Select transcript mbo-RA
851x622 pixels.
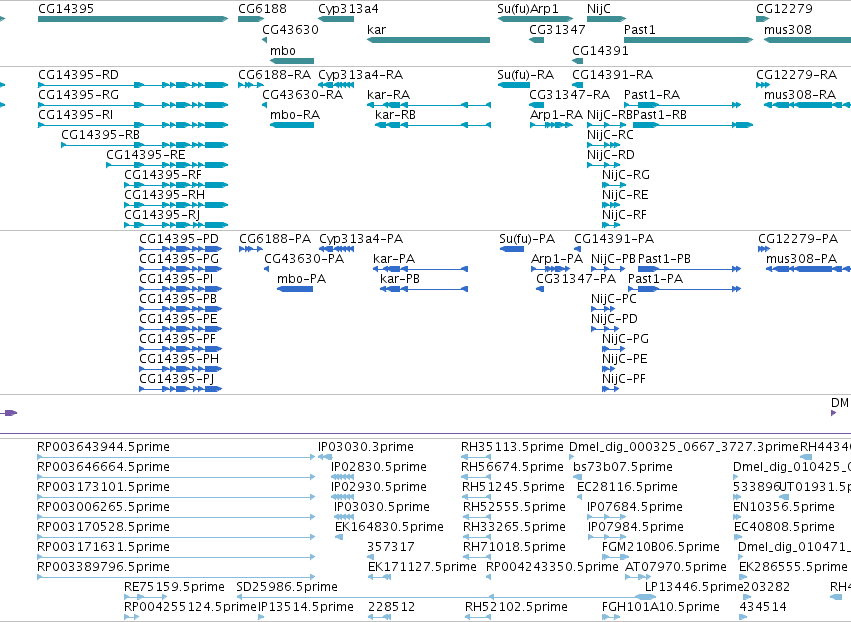coord(295,115)
